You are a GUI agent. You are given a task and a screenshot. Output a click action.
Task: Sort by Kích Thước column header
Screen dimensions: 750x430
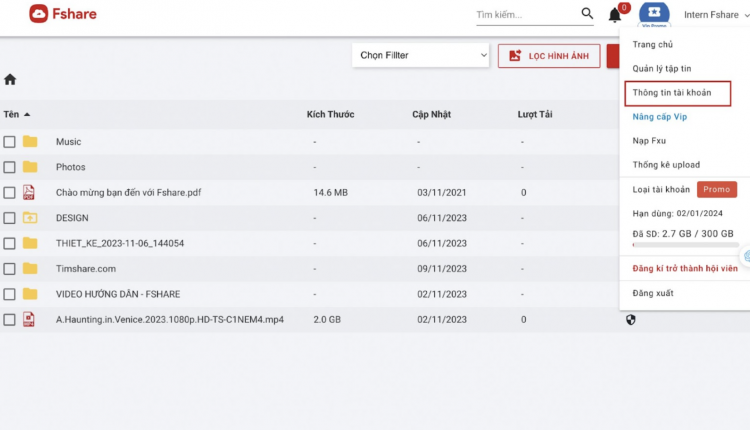(x=330, y=114)
